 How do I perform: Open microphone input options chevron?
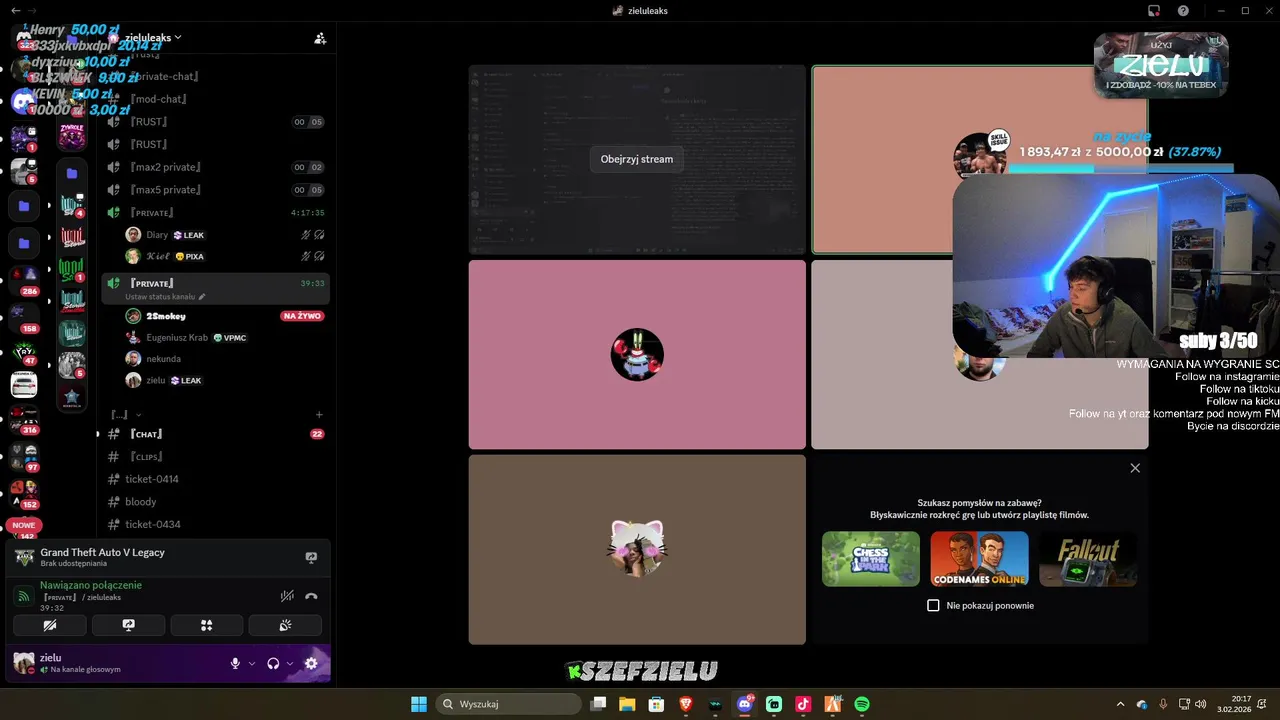pos(252,663)
